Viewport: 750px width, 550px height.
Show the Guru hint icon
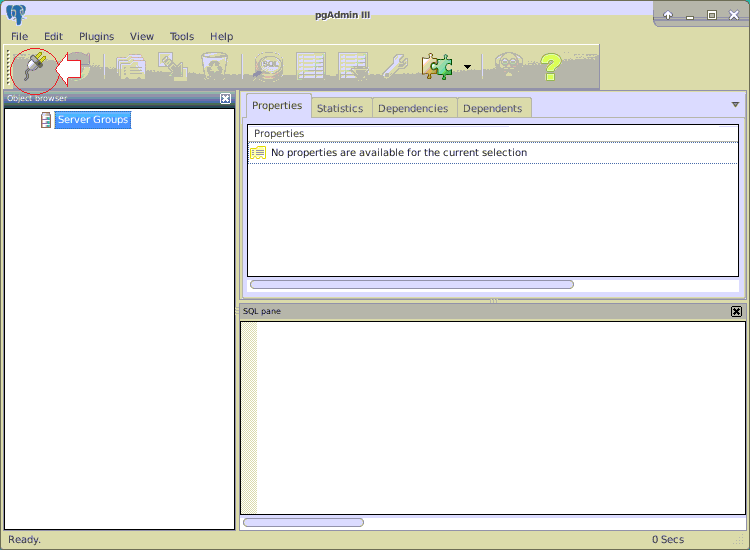(x=508, y=66)
